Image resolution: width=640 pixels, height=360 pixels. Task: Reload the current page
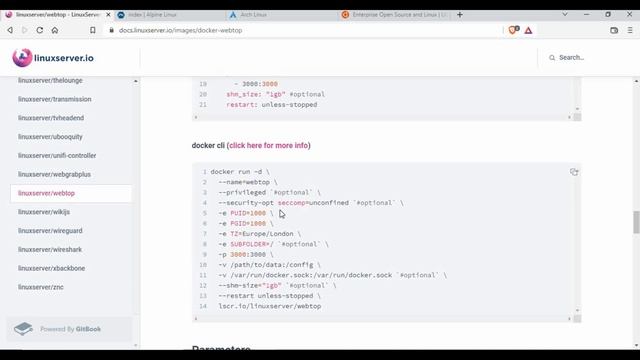40,30
